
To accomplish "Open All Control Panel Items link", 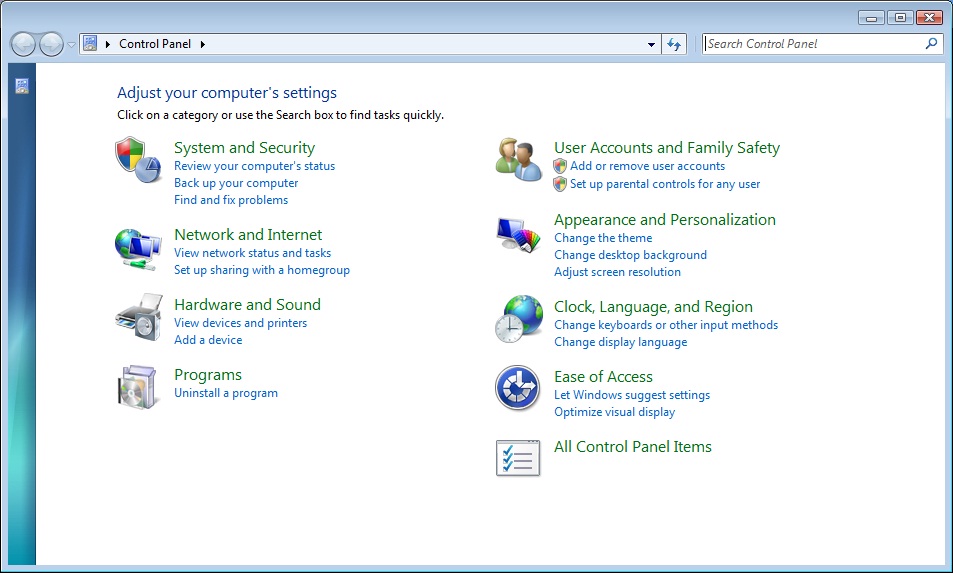I will point(633,447).
